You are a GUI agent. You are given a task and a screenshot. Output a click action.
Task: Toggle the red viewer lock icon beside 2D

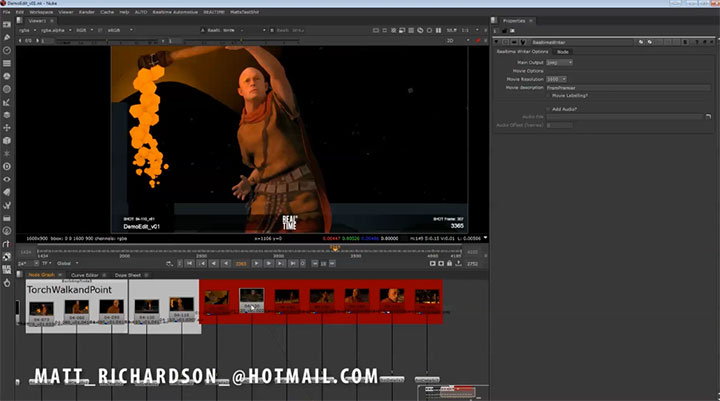tap(478, 41)
